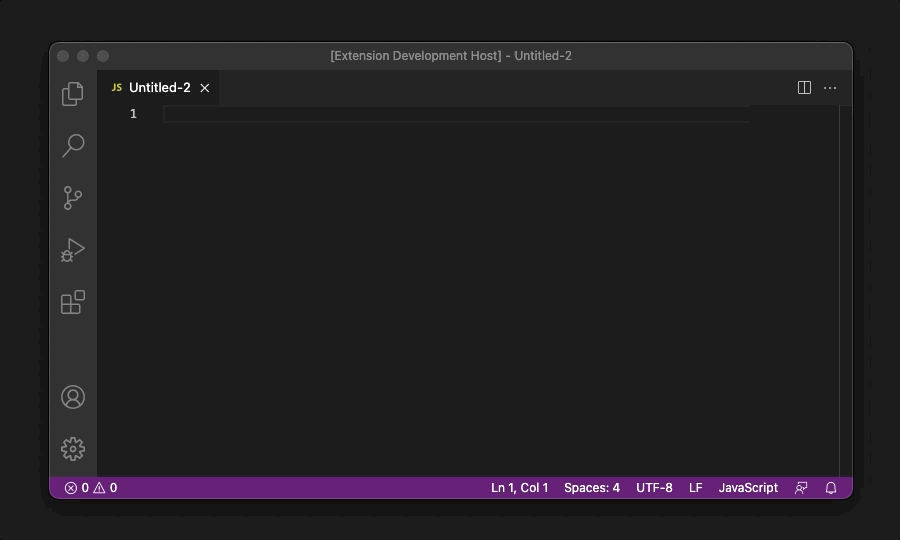
Task: Click the feedback icon in status bar
Action: (801, 488)
